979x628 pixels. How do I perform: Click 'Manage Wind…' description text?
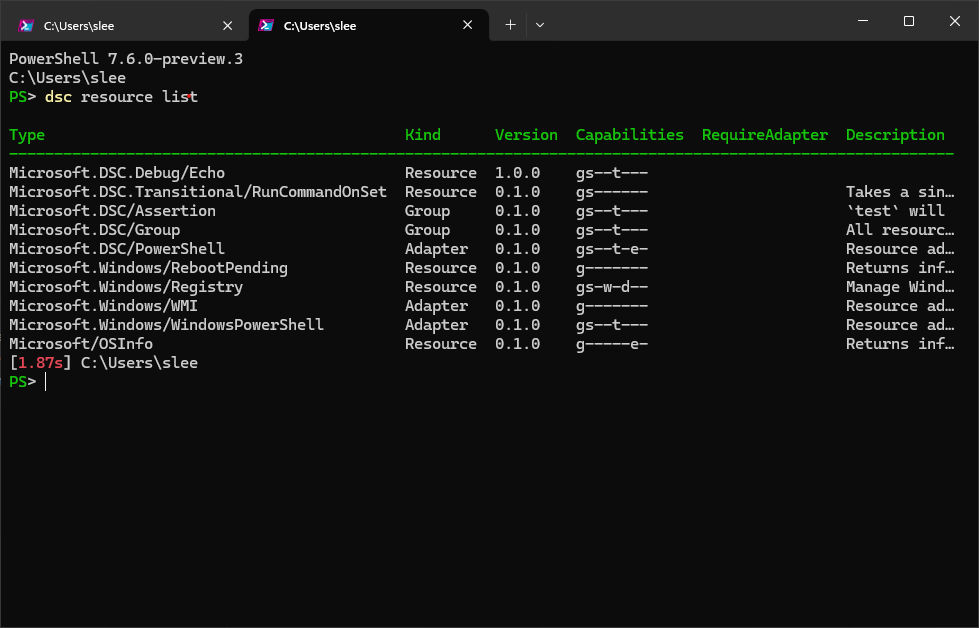(900, 287)
